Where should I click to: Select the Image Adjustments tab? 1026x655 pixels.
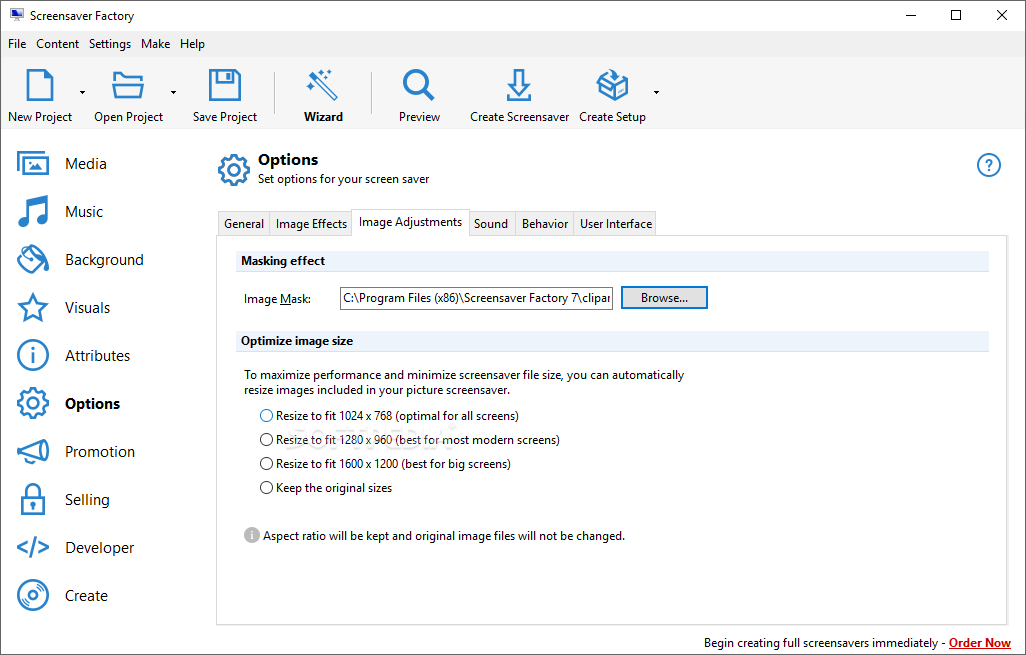click(x=410, y=222)
